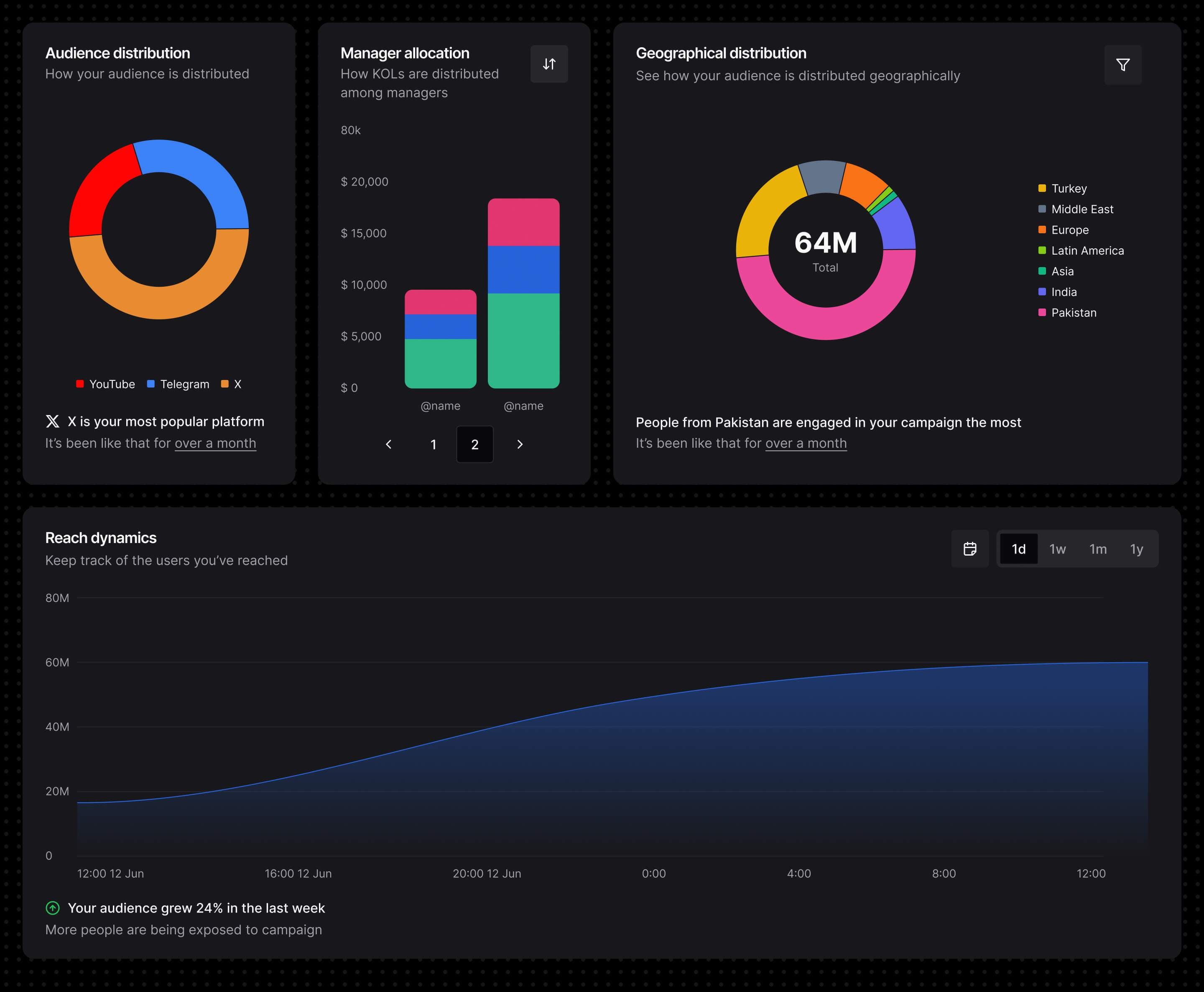Viewport: 1204px width, 992px height.
Task: Select page 2 in Manager allocation pagination
Action: point(475,444)
